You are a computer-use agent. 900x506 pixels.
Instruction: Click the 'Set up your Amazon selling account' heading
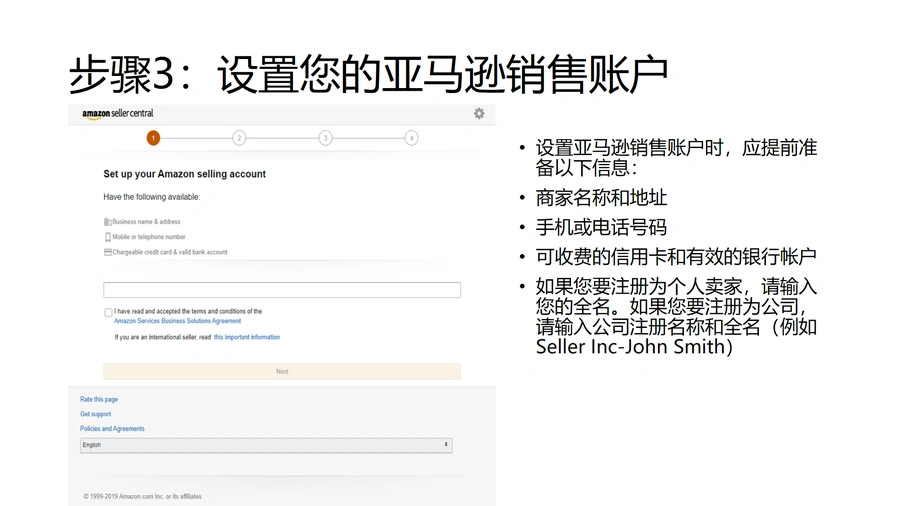tap(184, 174)
